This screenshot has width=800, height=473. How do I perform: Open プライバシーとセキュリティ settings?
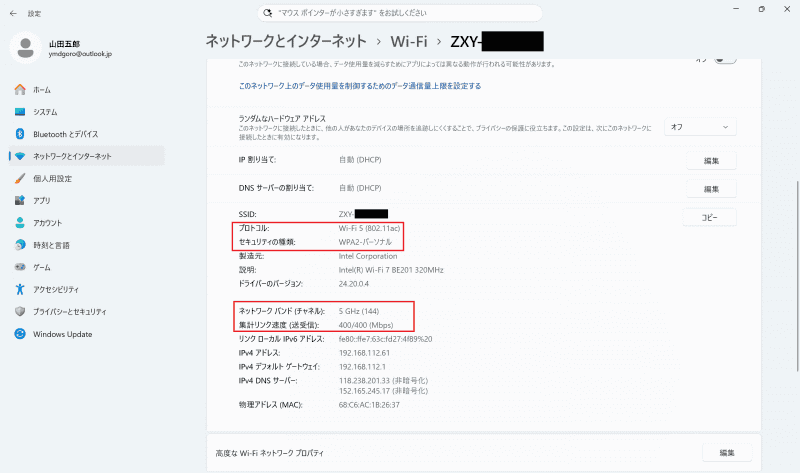click(x=87, y=312)
